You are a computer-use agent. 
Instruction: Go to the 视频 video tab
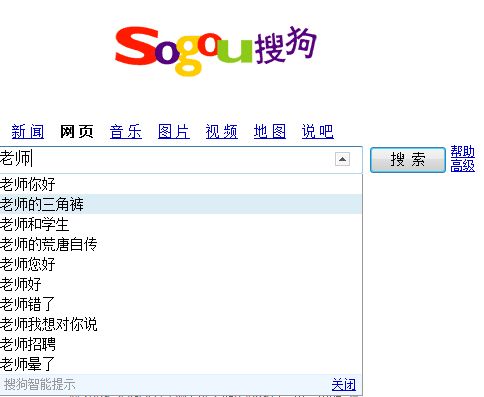pos(222,131)
